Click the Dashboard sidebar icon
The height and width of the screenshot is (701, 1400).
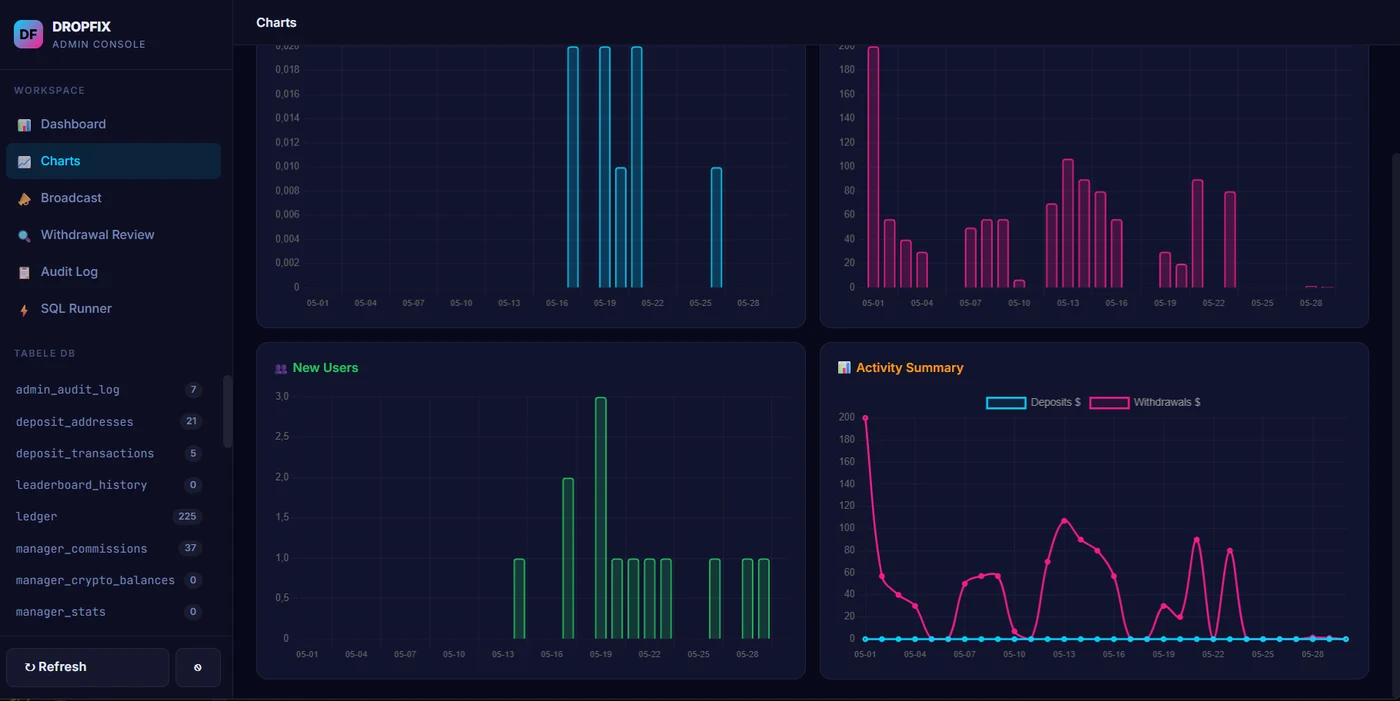coord(24,125)
